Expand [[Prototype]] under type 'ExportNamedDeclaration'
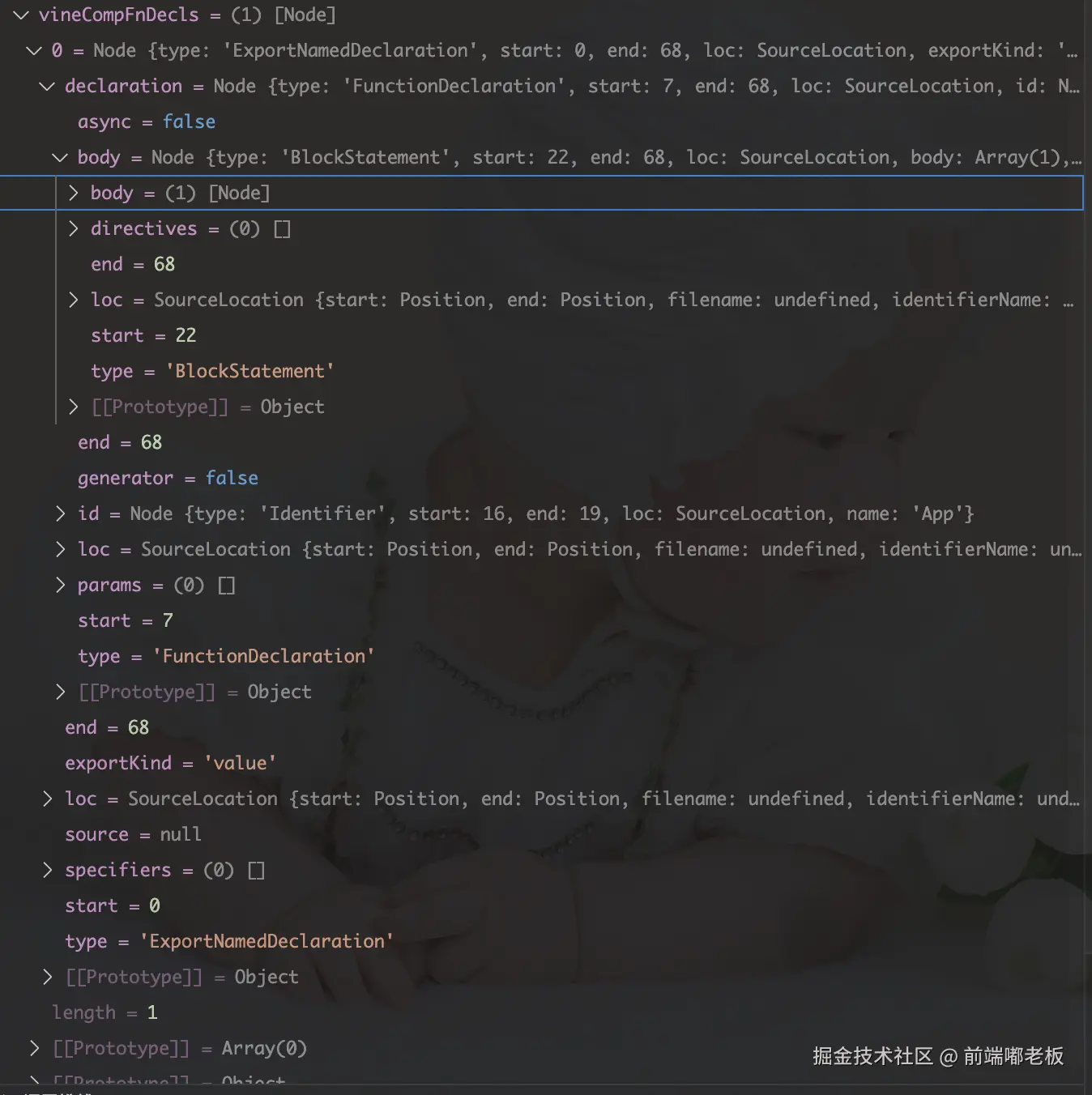This screenshot has width=1092, height=1095. click(47, 977)
